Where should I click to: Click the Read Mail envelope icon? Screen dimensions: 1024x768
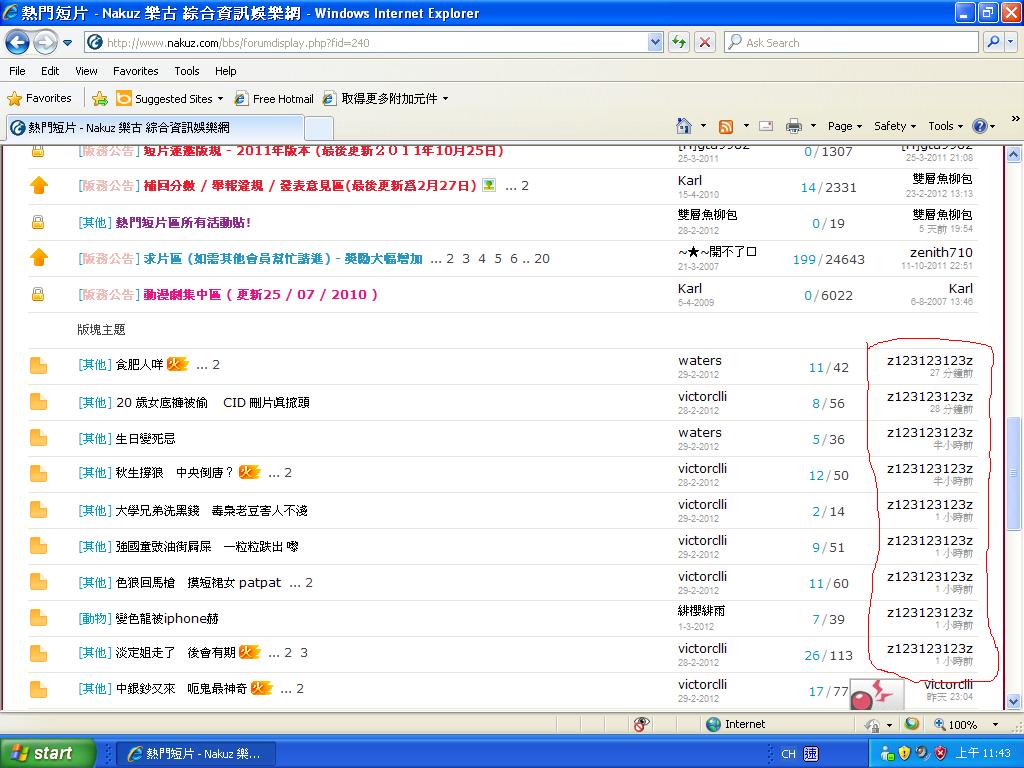click(x=766, y=126)
